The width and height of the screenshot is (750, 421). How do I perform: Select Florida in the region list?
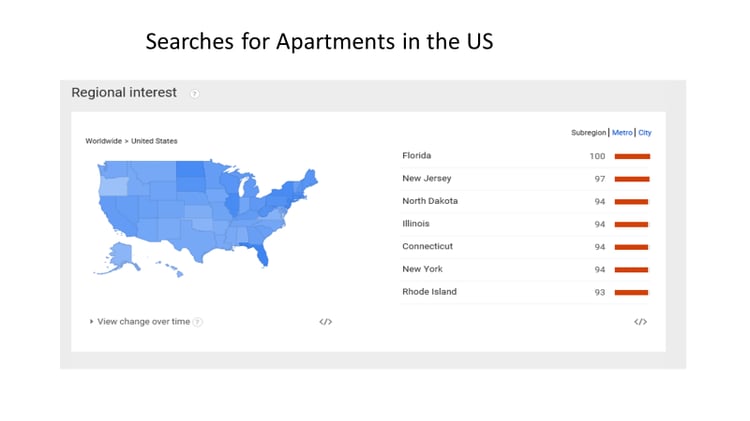[x=526, y=156]
